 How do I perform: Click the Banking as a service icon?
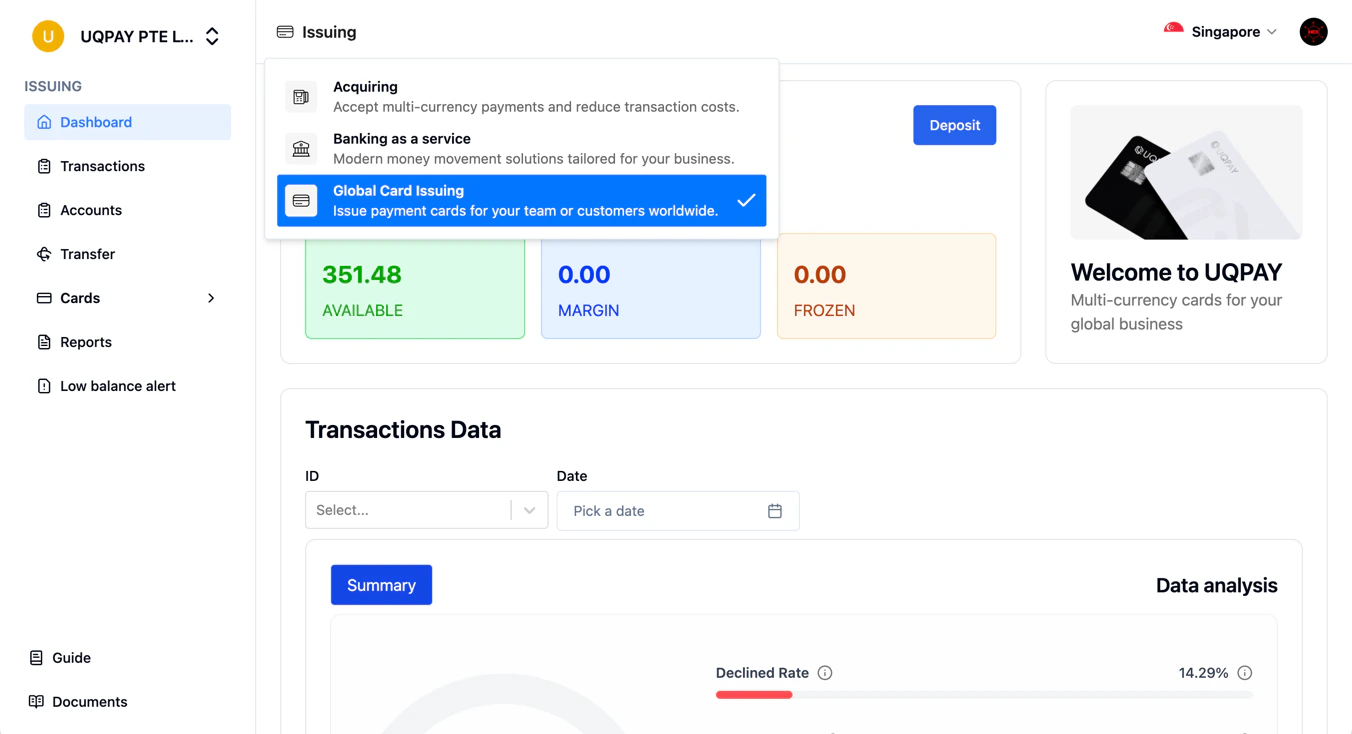tap(301, 148)
